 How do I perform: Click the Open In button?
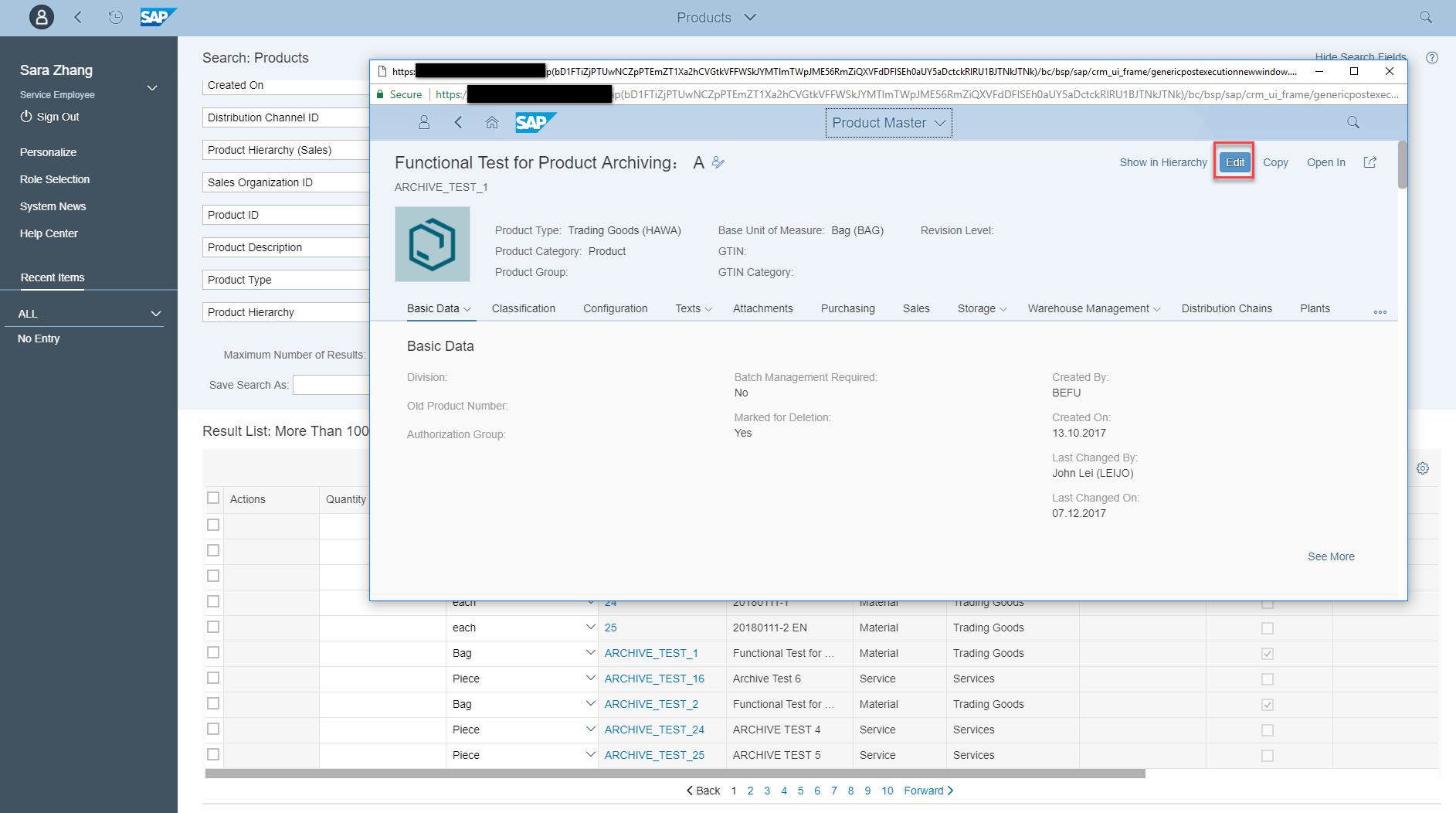[1326, 162]
